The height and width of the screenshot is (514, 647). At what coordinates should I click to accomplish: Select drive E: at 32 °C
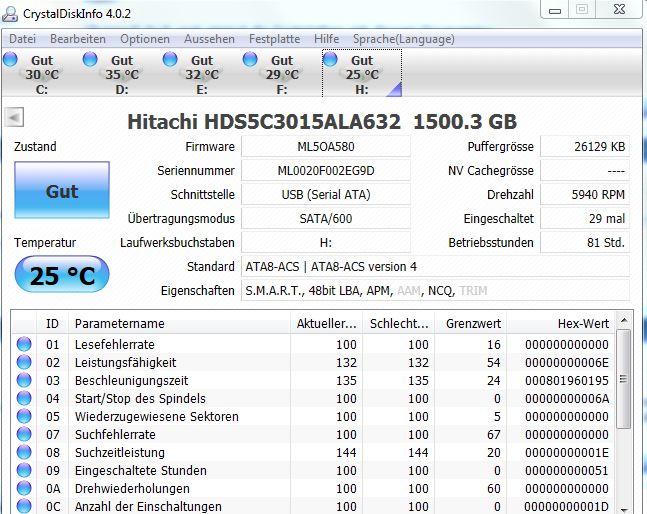pos(201,73)
